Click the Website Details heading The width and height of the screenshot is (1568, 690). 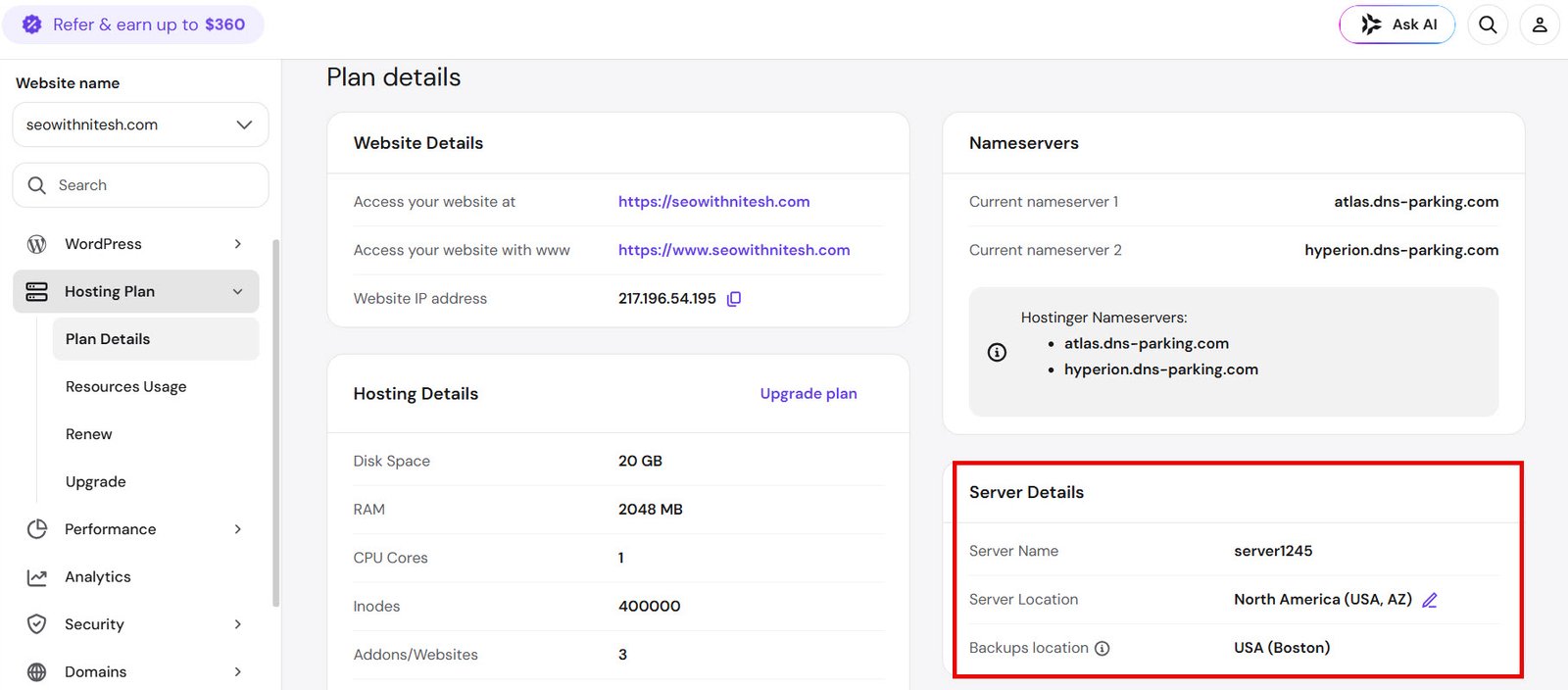pos(418,143)
